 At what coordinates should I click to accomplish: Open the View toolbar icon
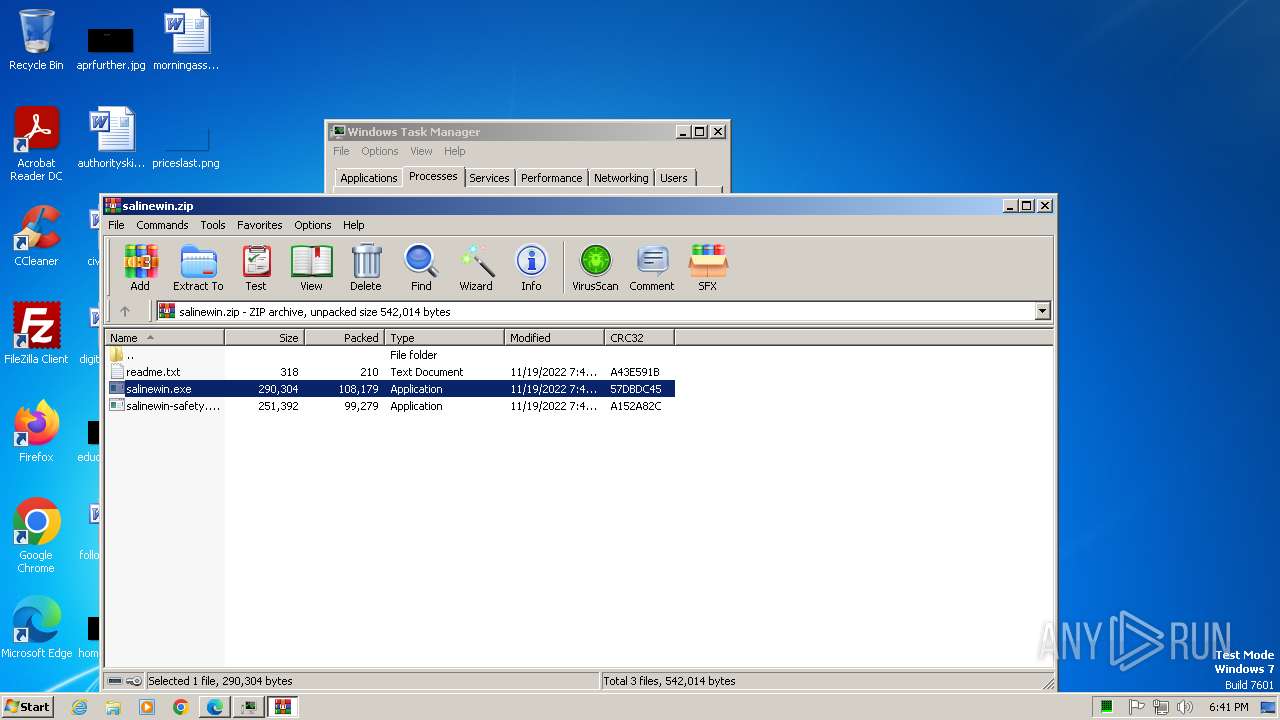pos(311,268)
